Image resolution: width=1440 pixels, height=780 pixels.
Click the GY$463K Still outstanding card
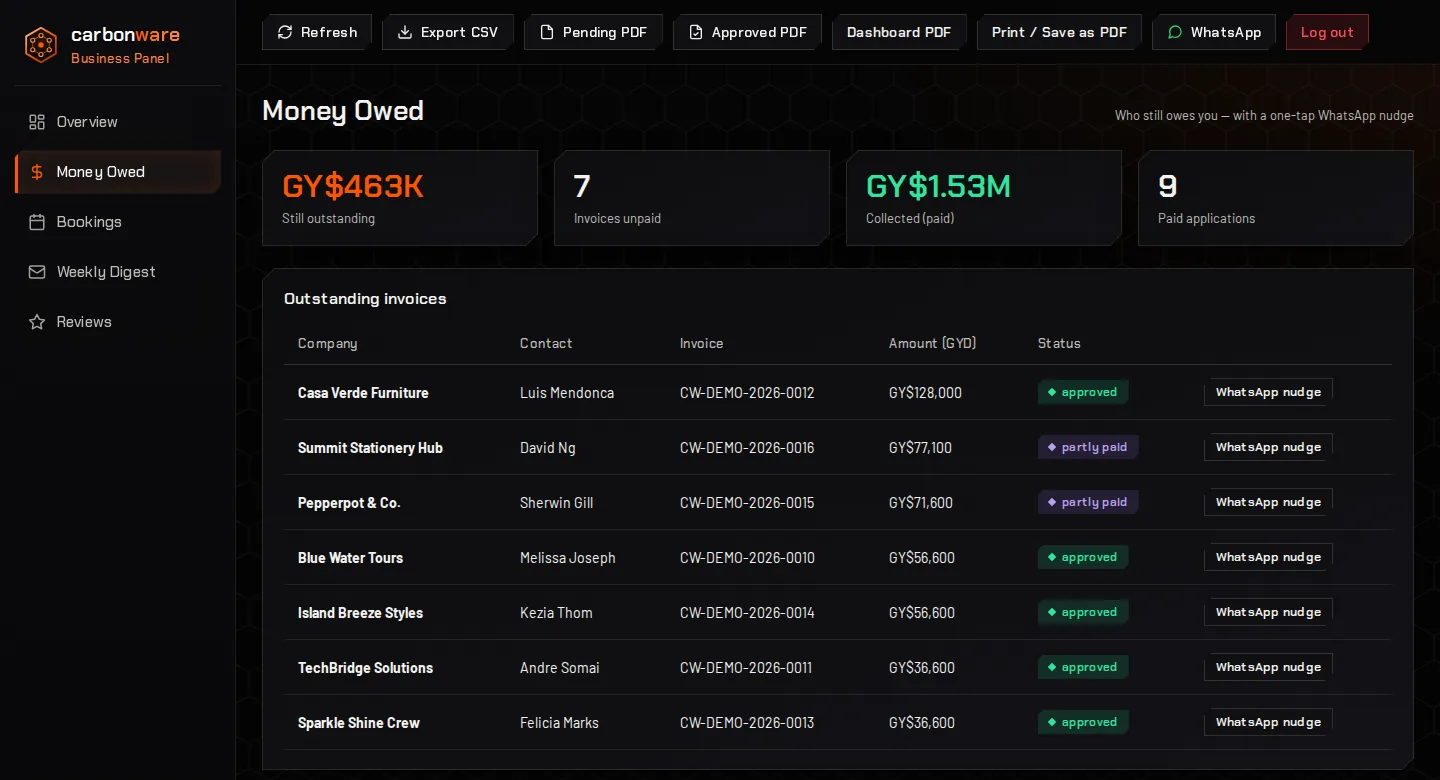[x=400, y=198]
